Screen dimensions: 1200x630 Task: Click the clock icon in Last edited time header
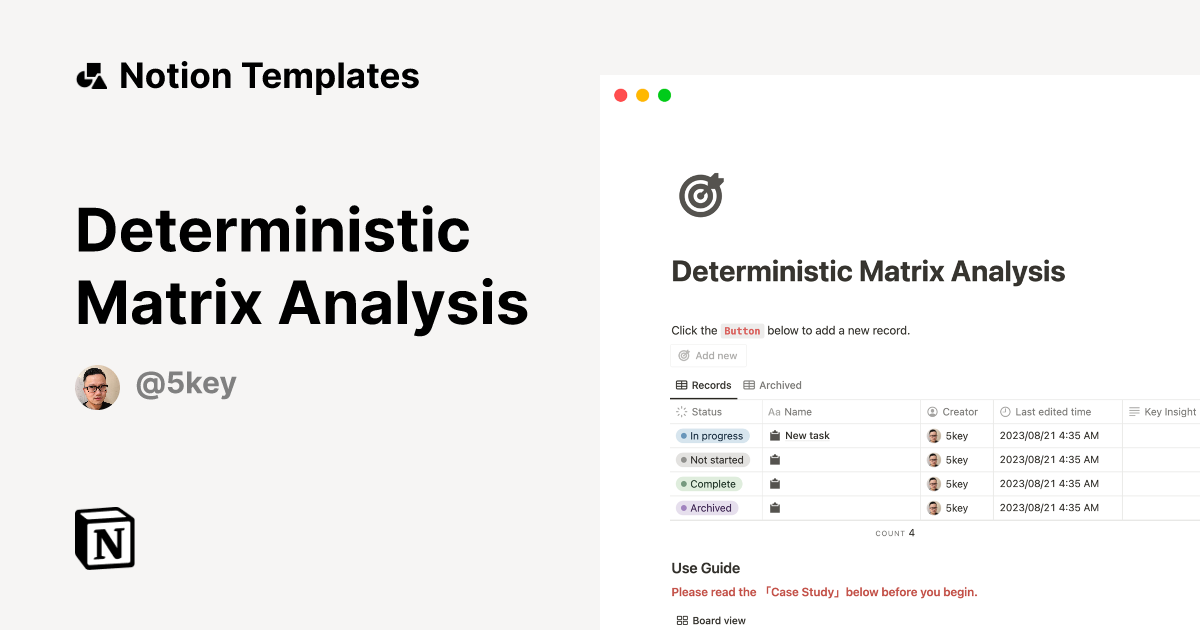[1006, 411]
